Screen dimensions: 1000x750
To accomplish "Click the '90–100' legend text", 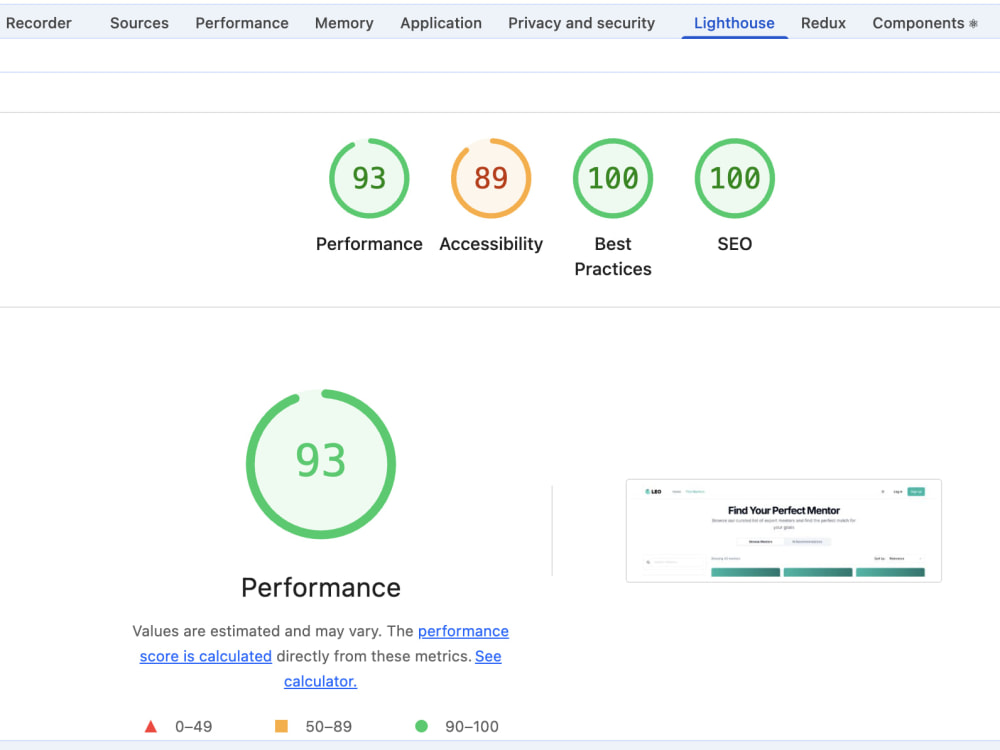I will 472,726.
